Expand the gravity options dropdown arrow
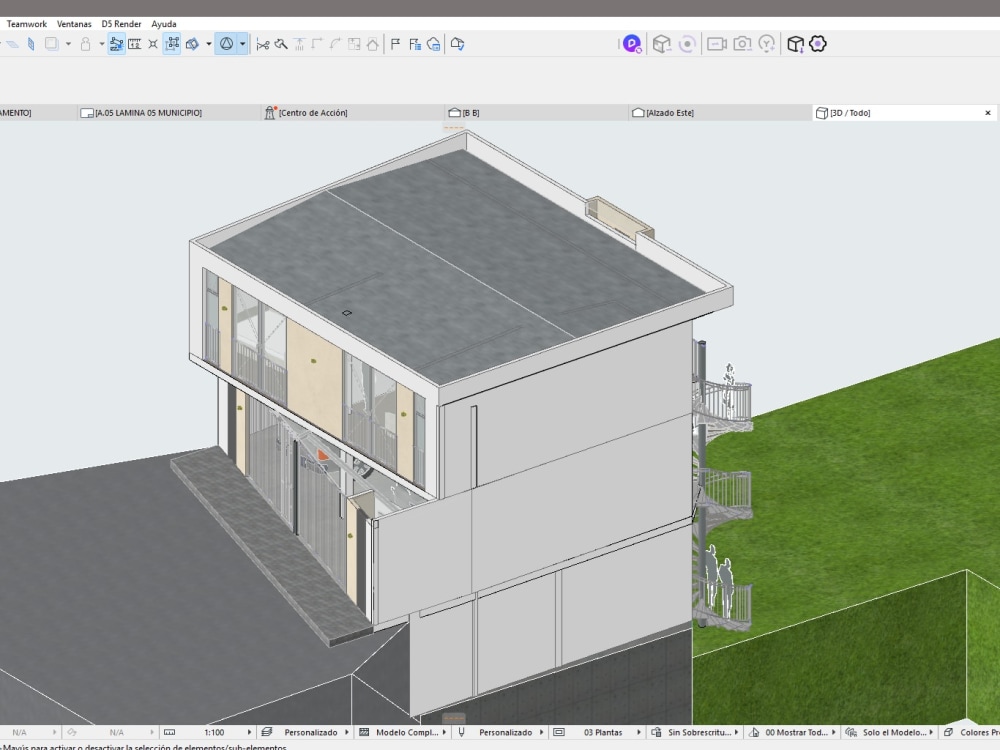The width and height of the screenshot is (1000, 750). pos(242,44)
